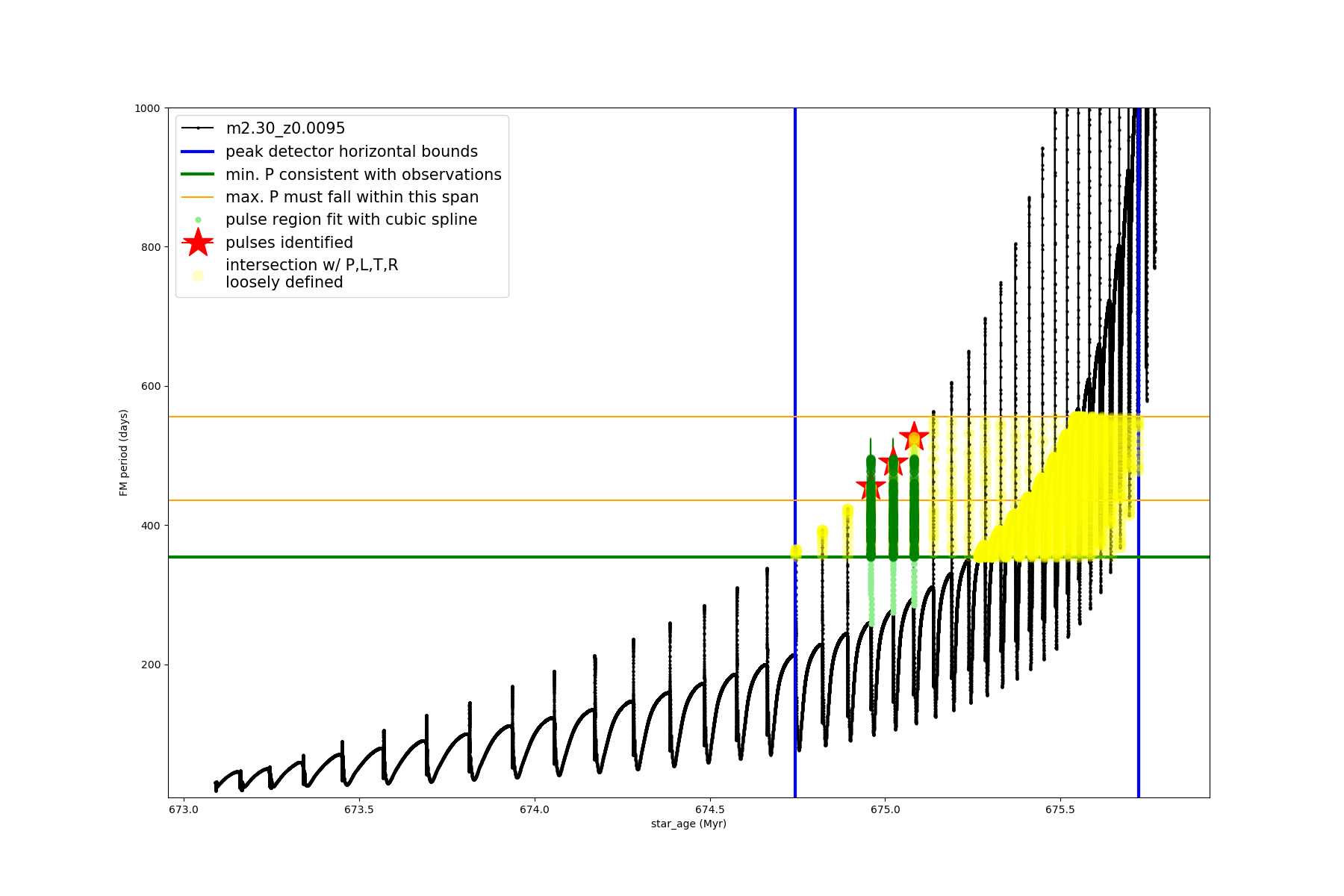Select "max. P must fall within this span" label

(x=352, y=197)
